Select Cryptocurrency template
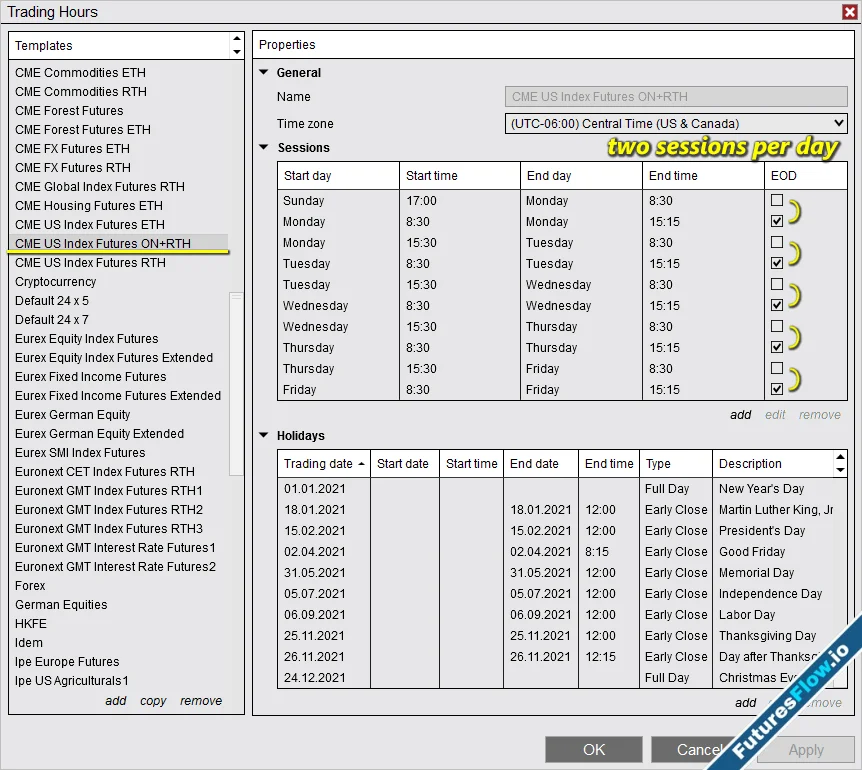The width and height of the screenshot is (862, 770). tap(56, 281)
